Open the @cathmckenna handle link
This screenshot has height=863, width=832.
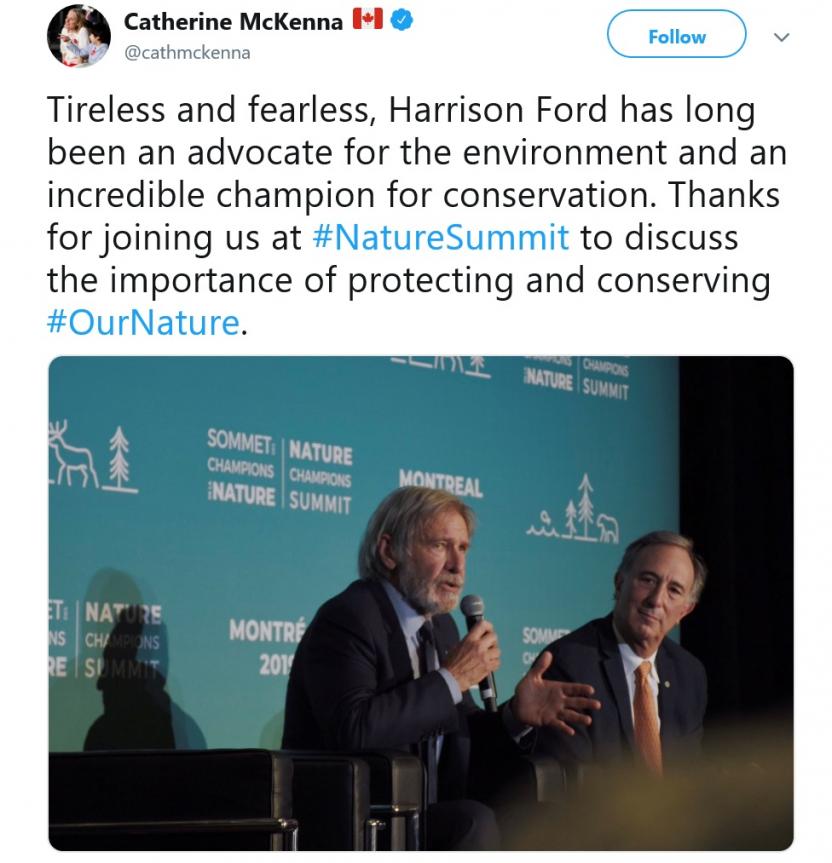pyautogui.click(x=187, y=52)
